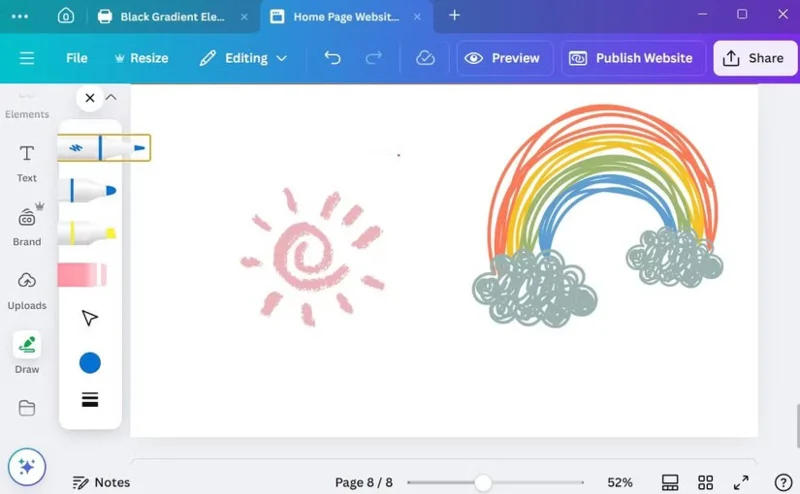Select the blue pen drawing tool
Viewport: 800px width, 494px height.
point(104,148)
